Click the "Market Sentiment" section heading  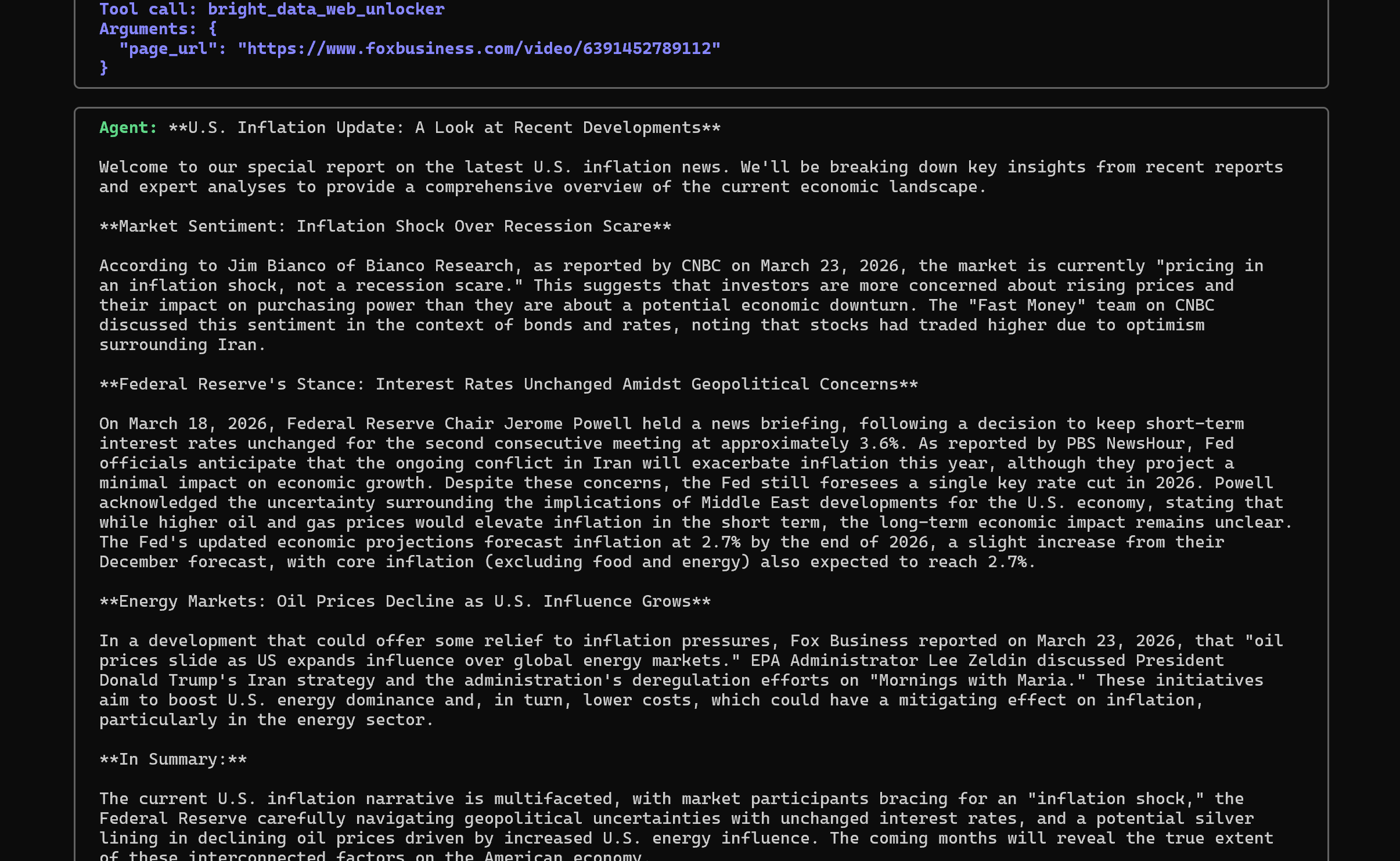coord(385,226)
